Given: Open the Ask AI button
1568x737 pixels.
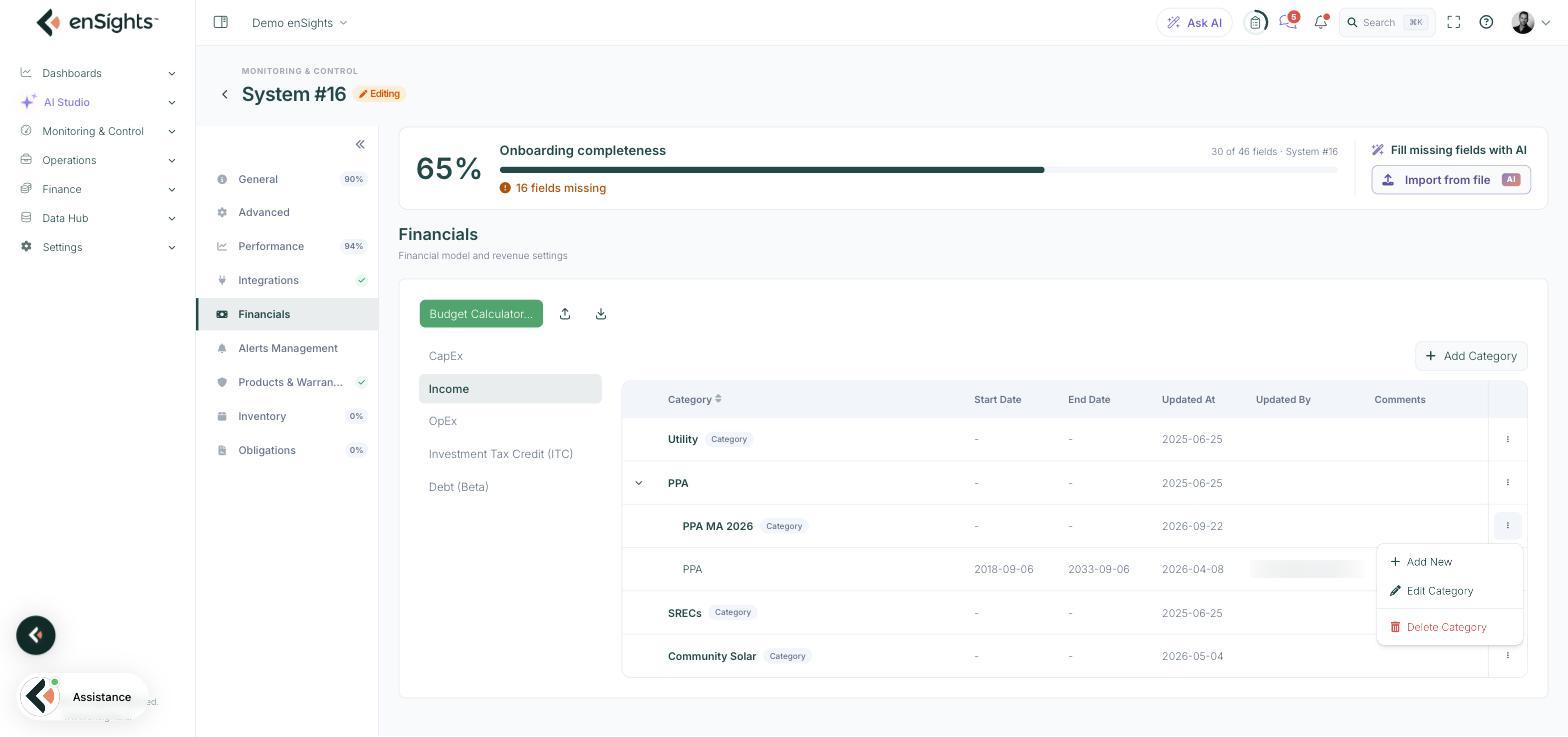Looking at the screenshot, I should pos(1194,22).
